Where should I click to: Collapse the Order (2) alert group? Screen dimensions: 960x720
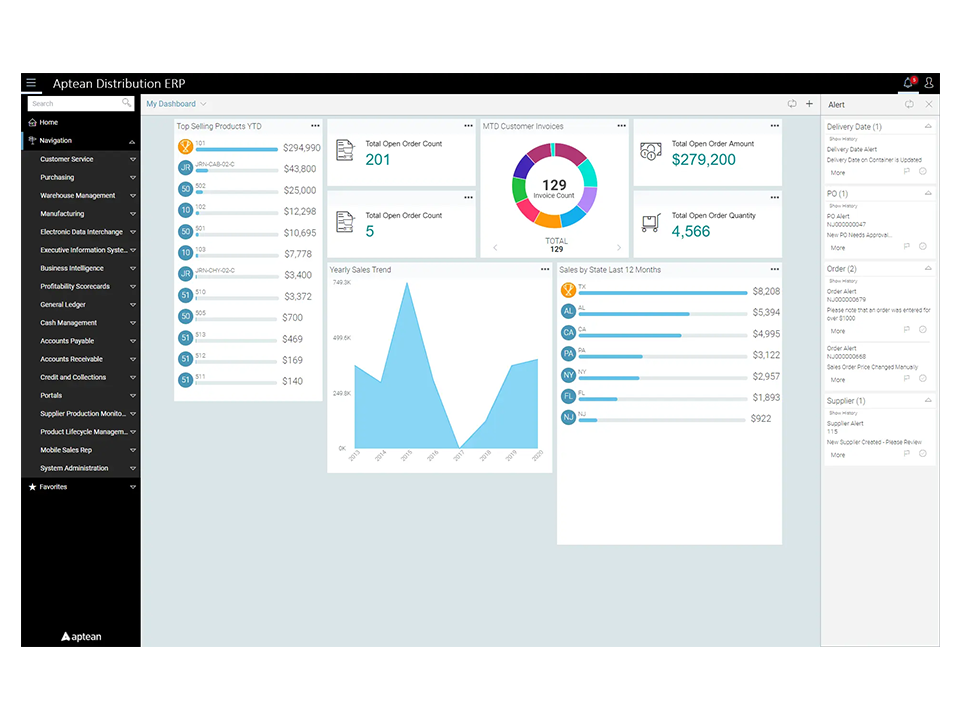point(928,269)
